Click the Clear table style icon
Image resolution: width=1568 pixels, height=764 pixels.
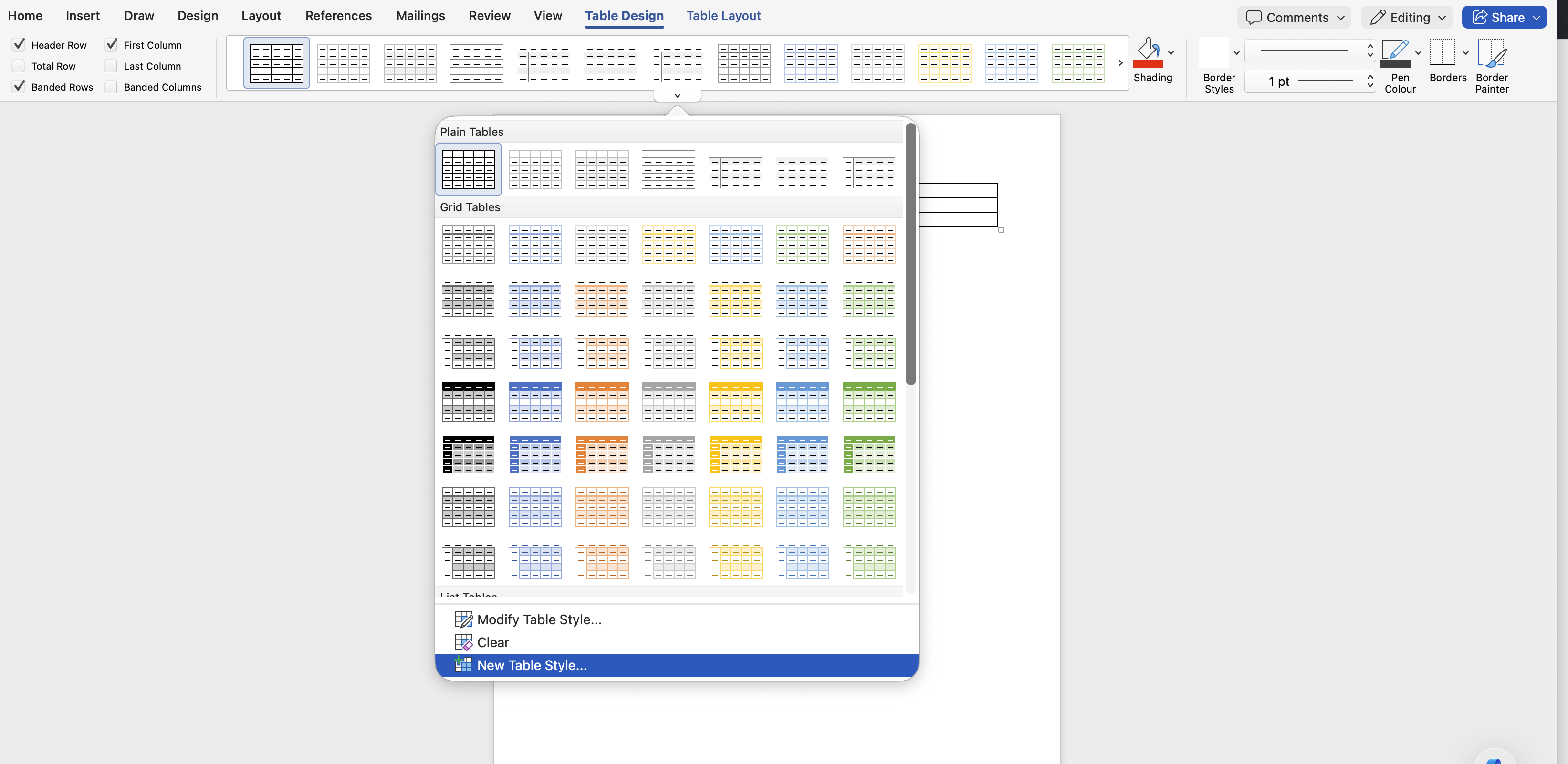[463, 642]
